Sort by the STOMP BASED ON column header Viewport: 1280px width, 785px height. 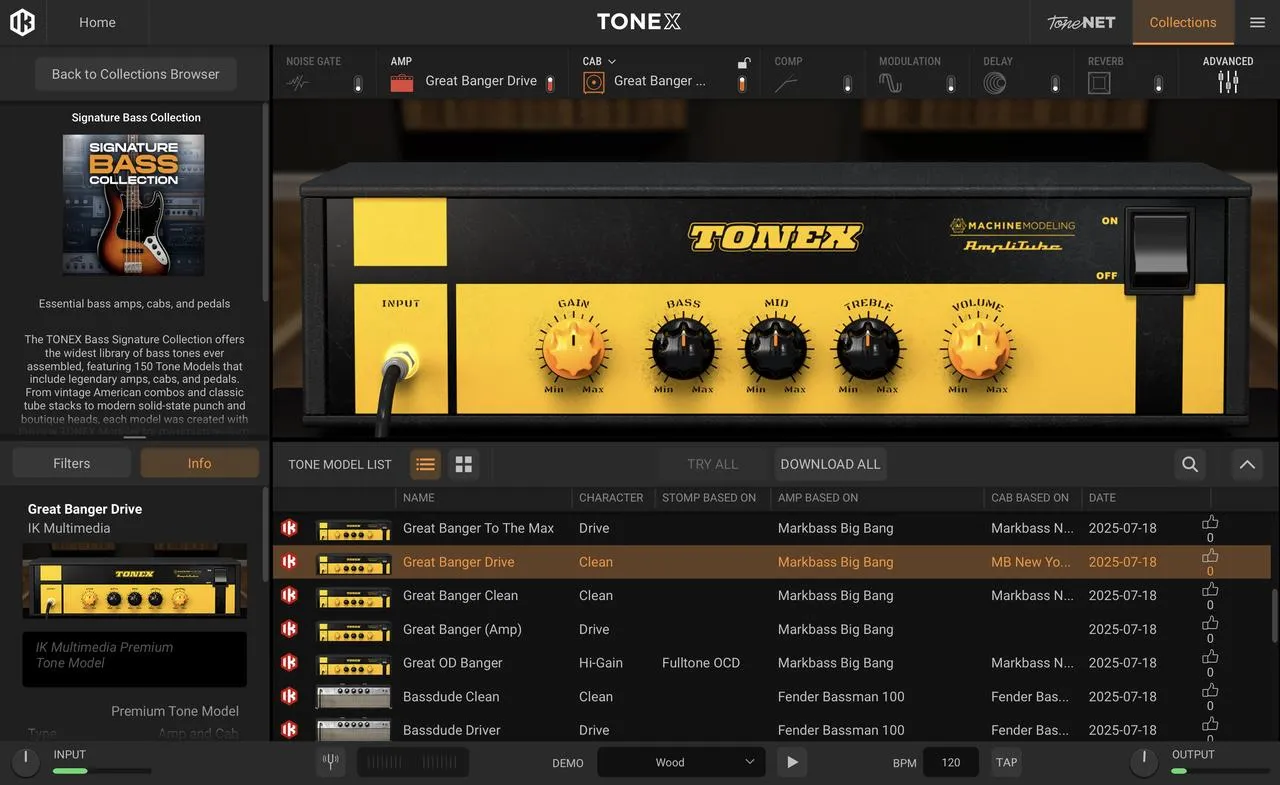coord(709,497)
